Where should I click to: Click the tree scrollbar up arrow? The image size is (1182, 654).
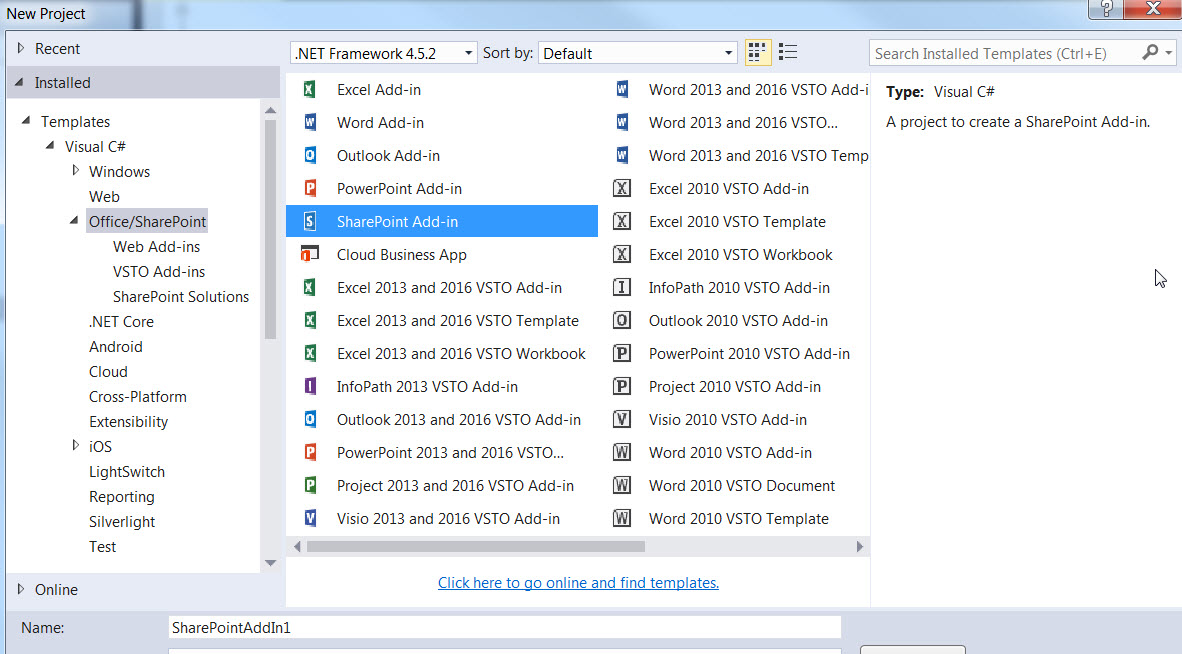click(271, 111)
